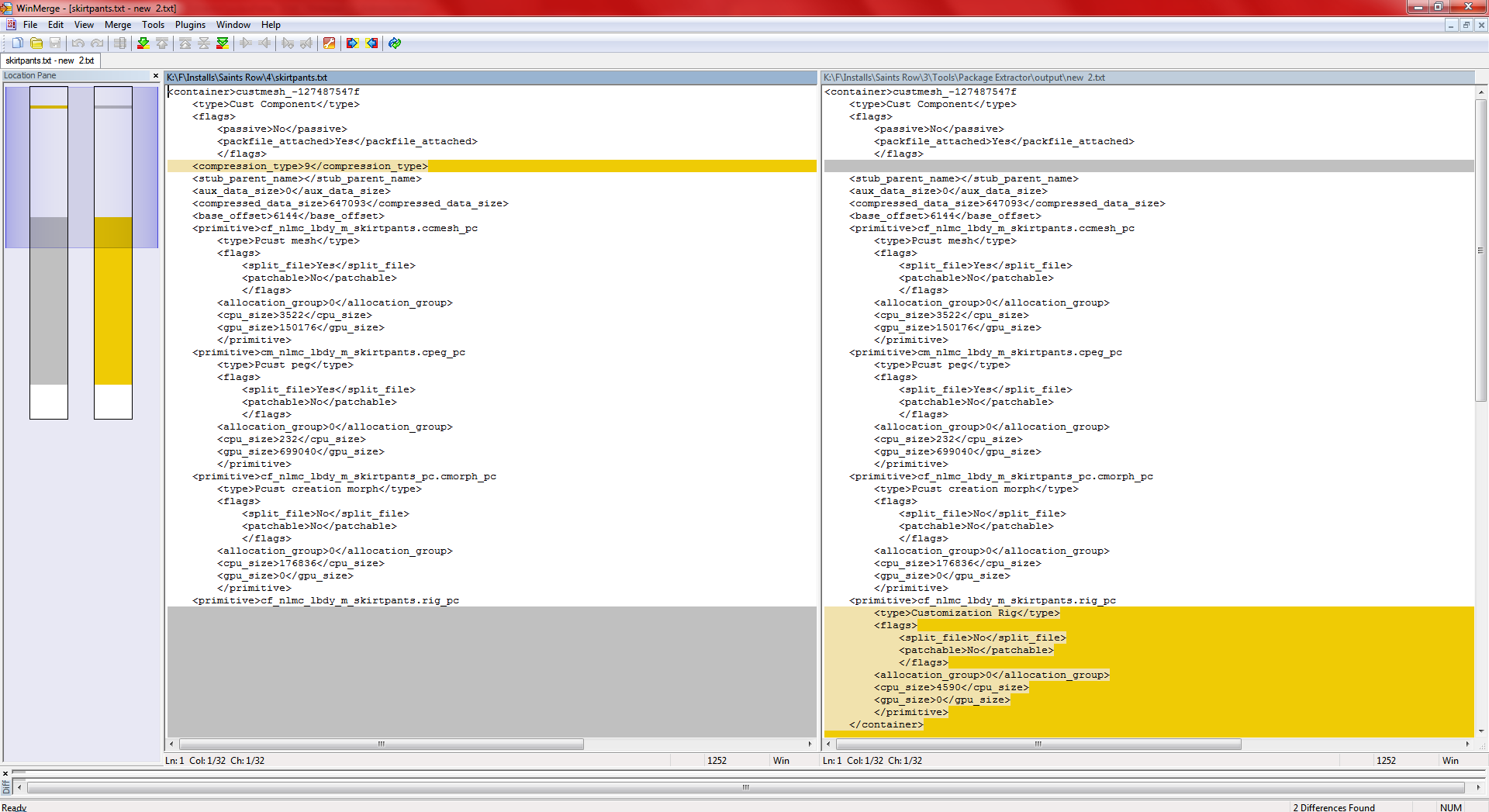Copy Right and Advance icon

point(288,43)
